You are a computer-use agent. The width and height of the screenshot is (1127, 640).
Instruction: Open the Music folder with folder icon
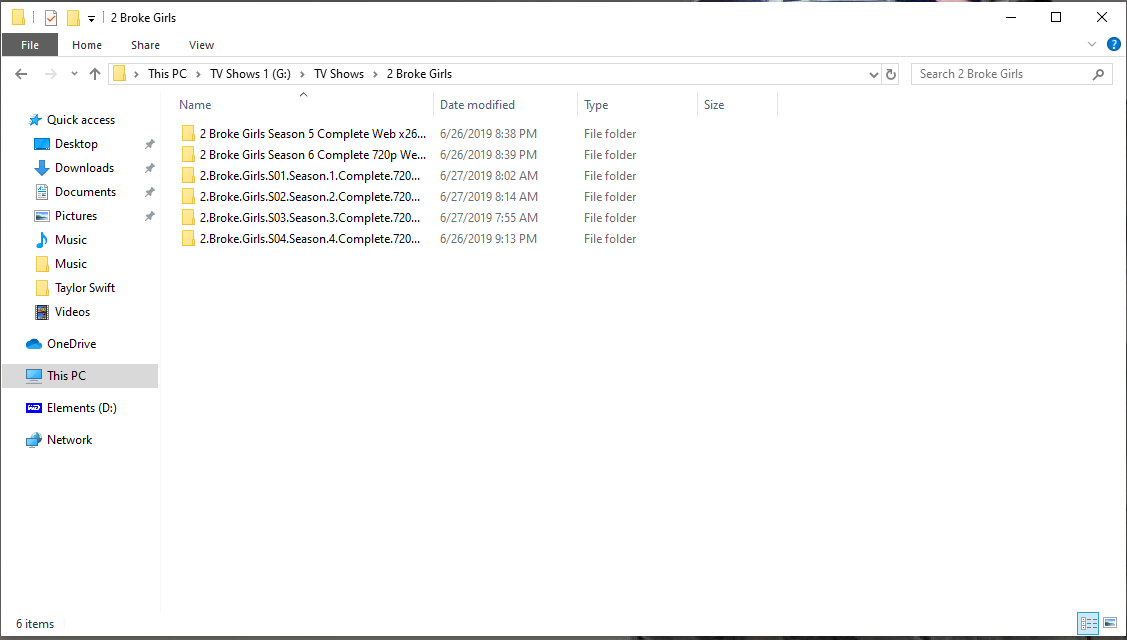point(70,264)
